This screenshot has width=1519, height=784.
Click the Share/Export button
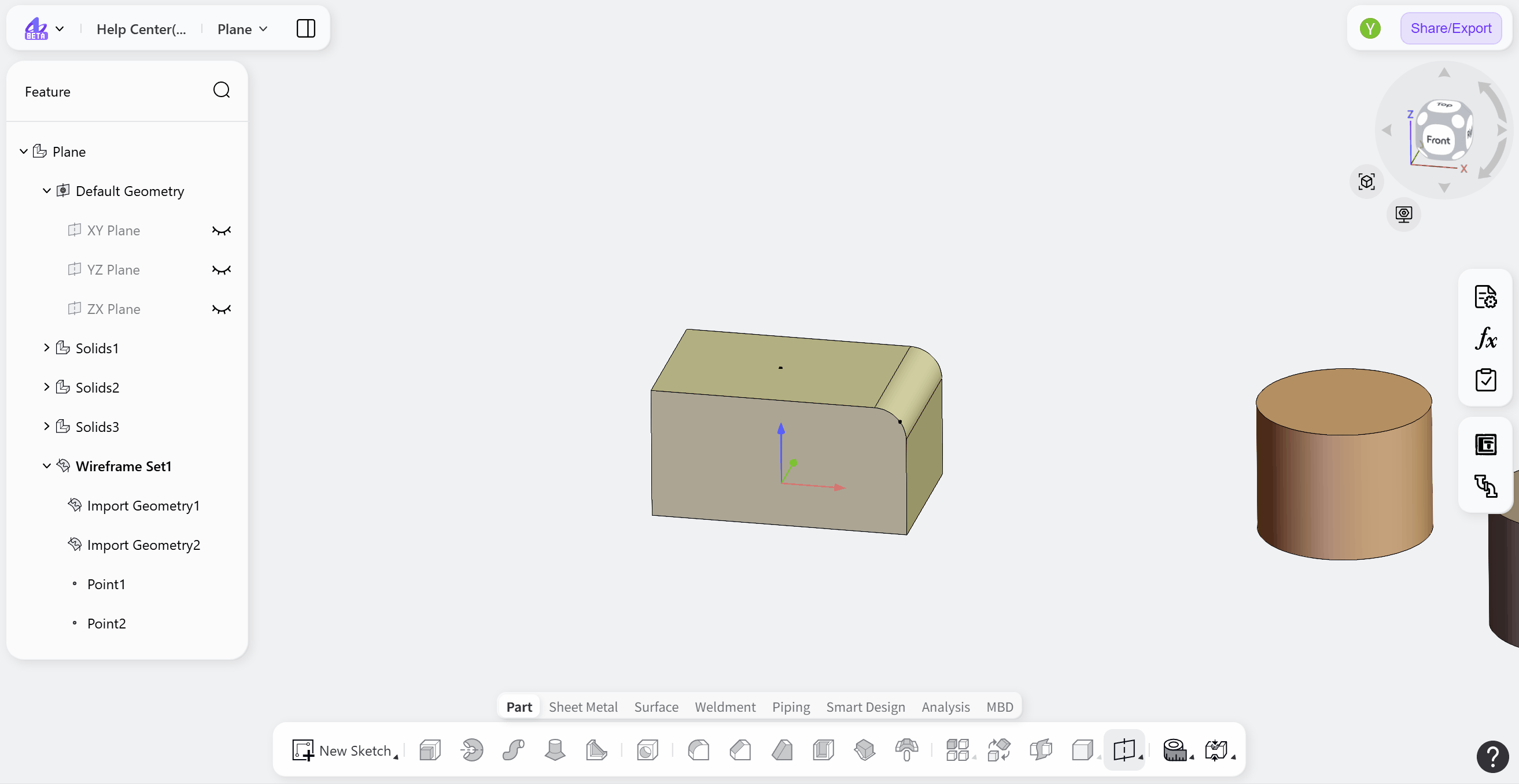pos(1450,28)
